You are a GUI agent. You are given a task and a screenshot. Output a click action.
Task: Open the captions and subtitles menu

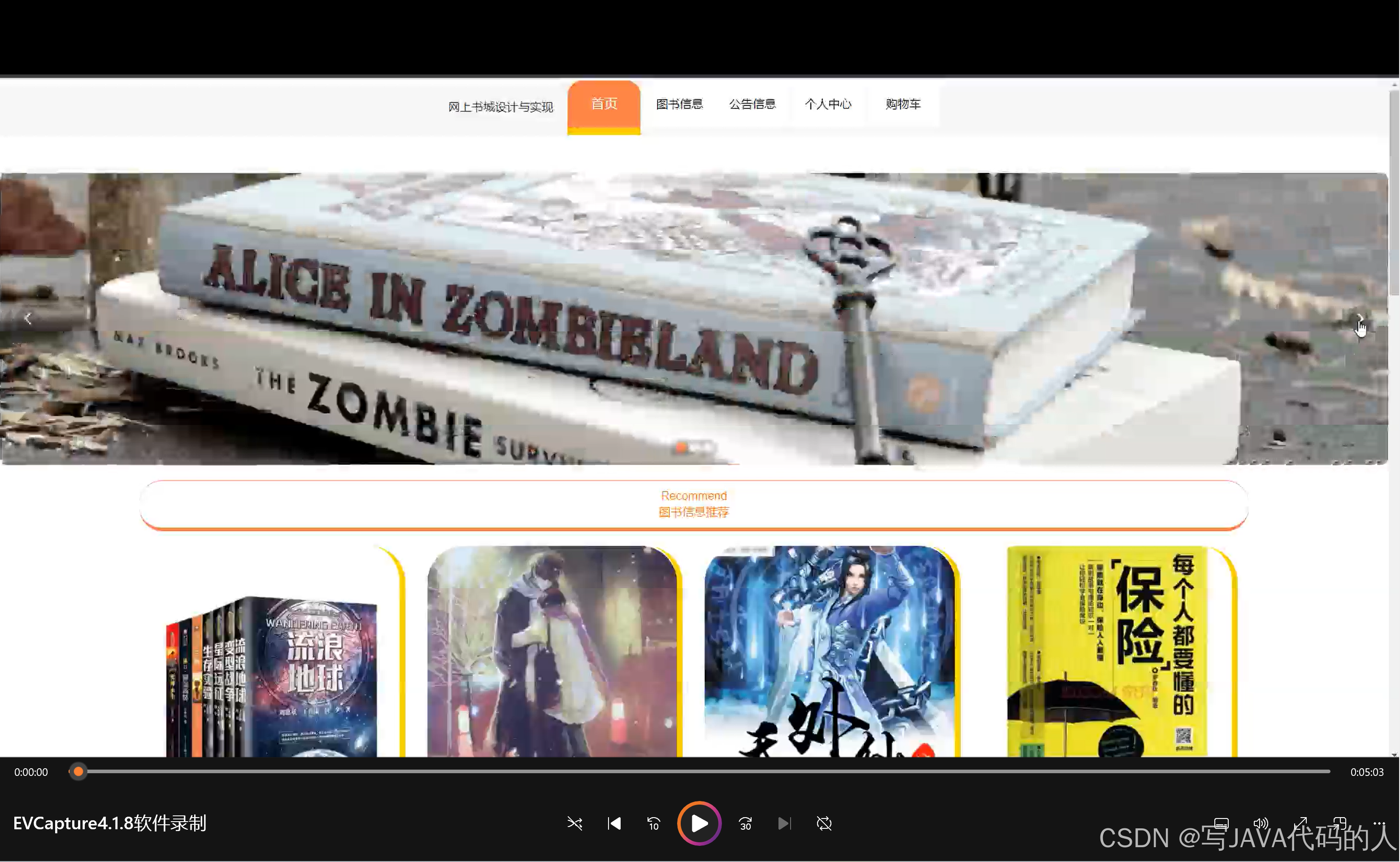[x=1221, y=823]
